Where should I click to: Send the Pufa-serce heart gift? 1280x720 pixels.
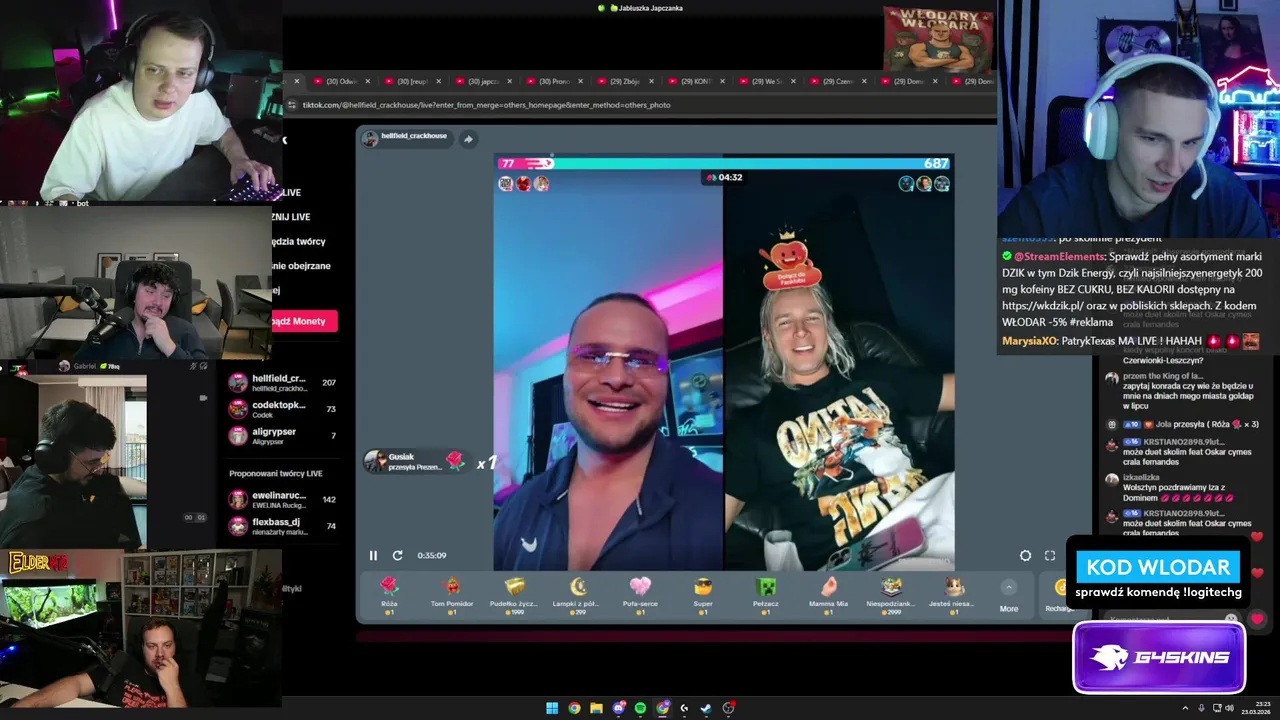click(640, 594)
